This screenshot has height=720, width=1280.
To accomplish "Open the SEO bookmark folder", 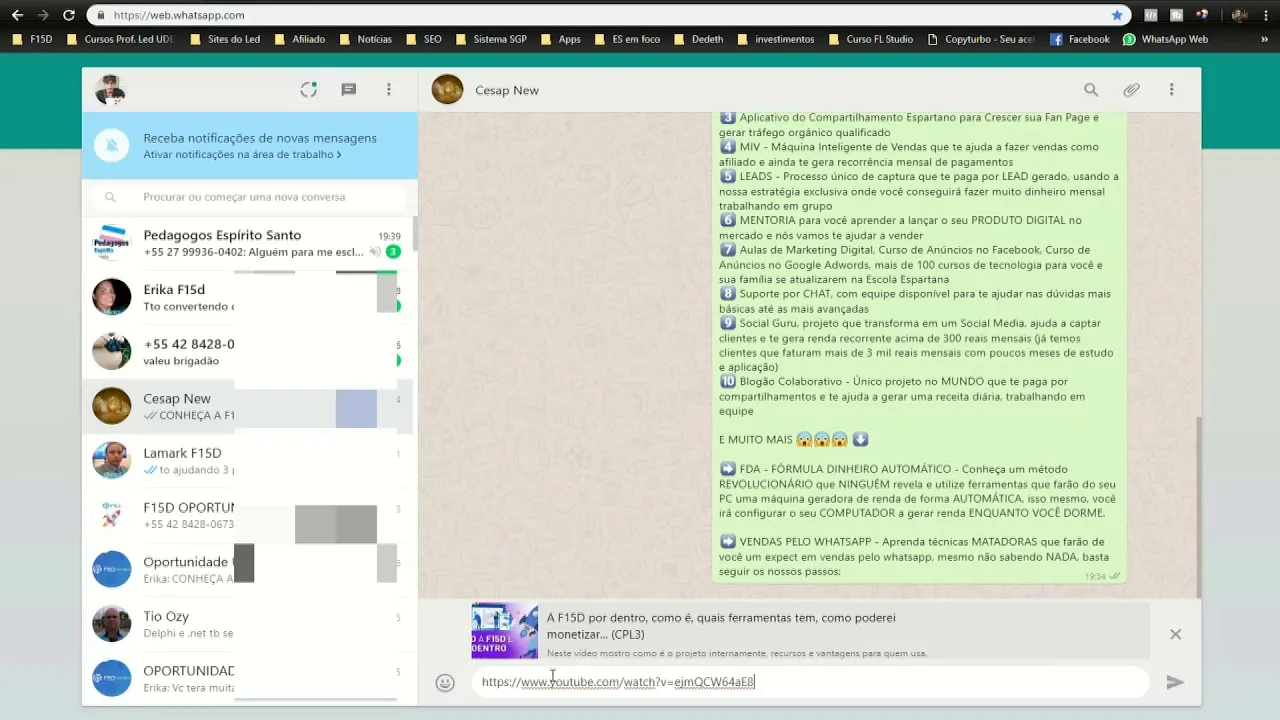I will coord(423,39).
